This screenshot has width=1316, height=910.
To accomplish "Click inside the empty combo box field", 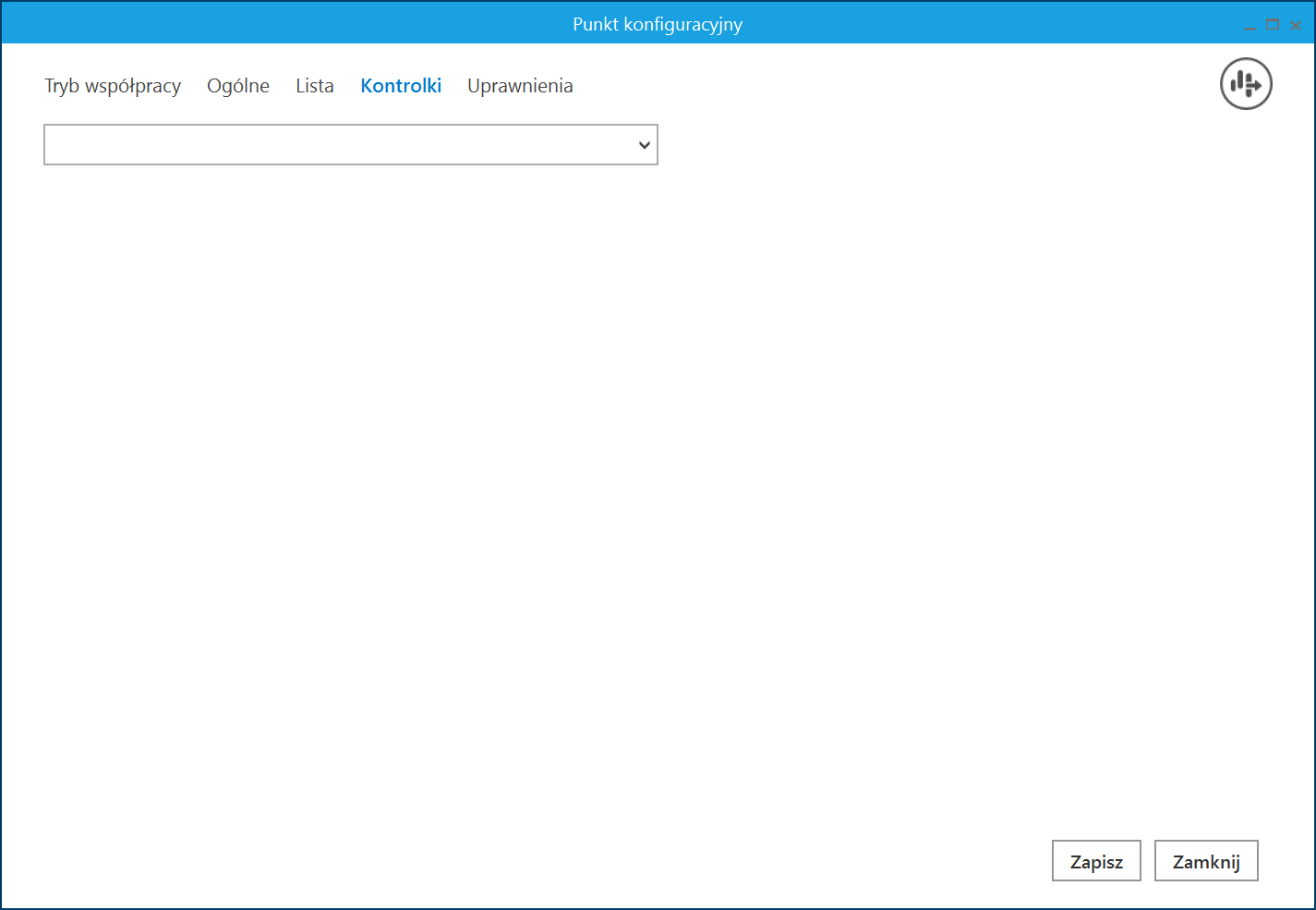I will [332, 145].
